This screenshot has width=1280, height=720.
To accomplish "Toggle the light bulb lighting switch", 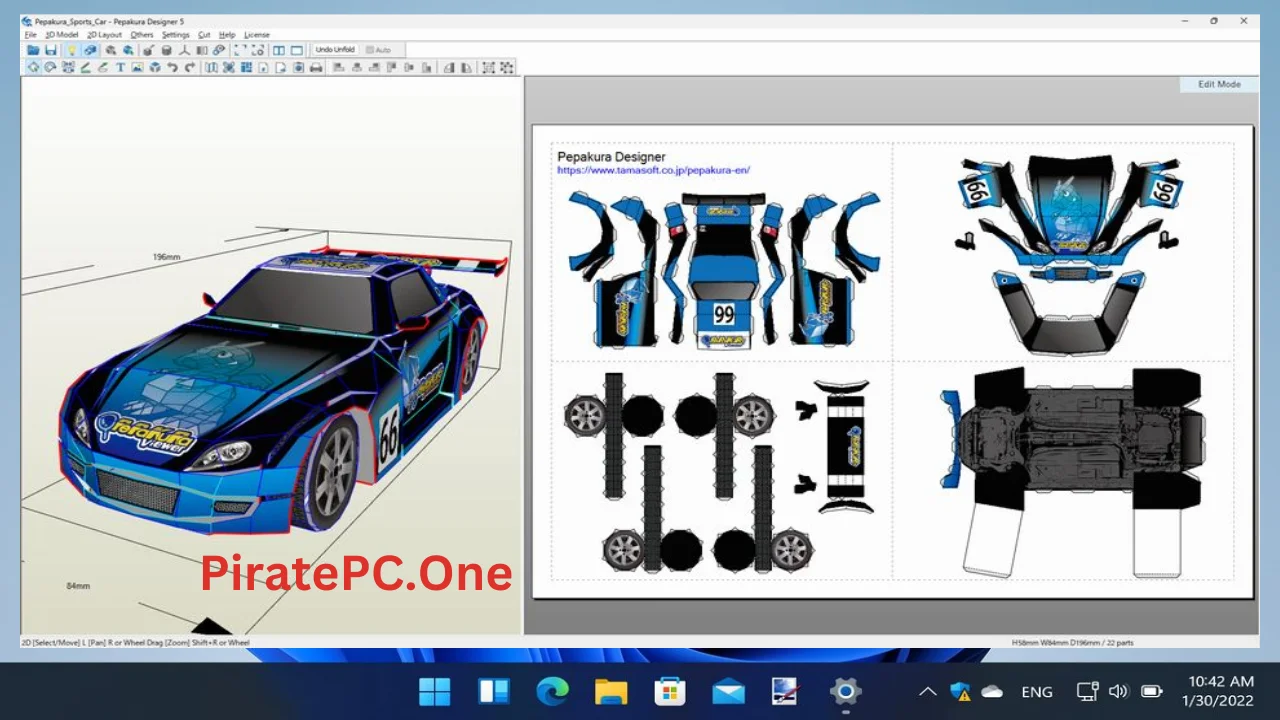I will point(72,50).
